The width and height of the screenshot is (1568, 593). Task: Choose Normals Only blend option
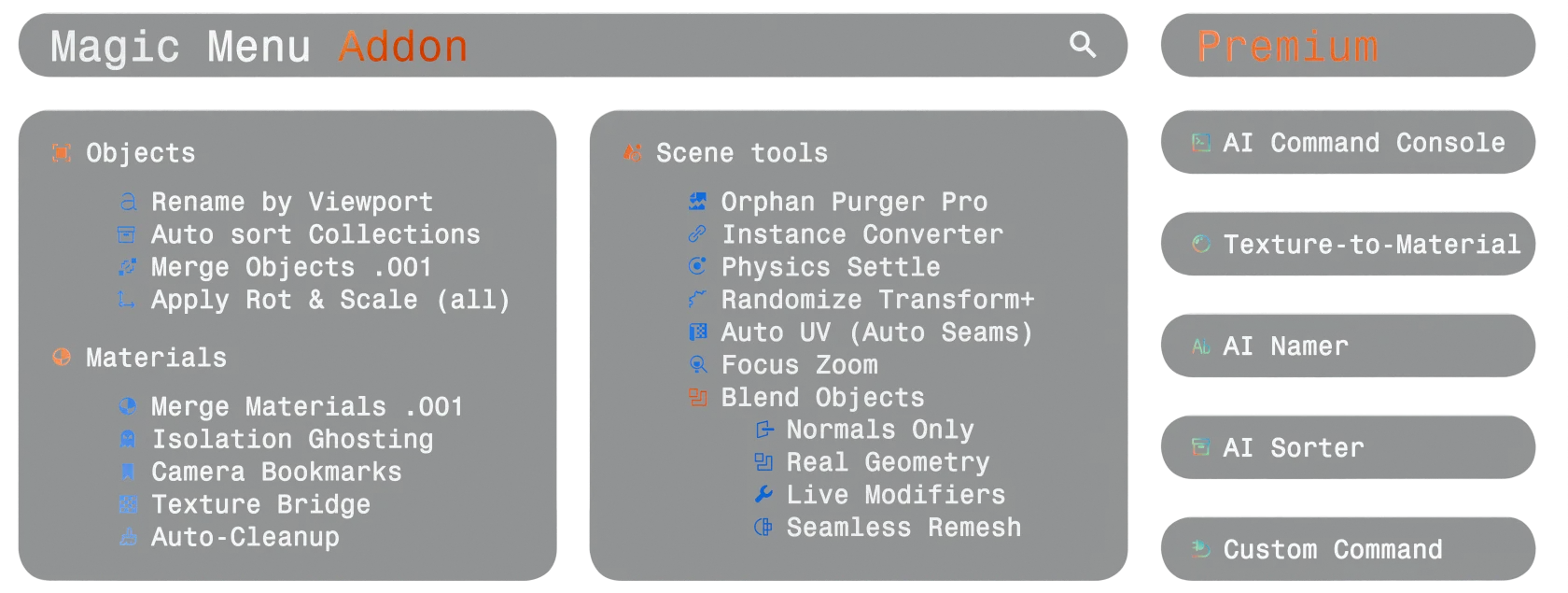coord(880,430)
